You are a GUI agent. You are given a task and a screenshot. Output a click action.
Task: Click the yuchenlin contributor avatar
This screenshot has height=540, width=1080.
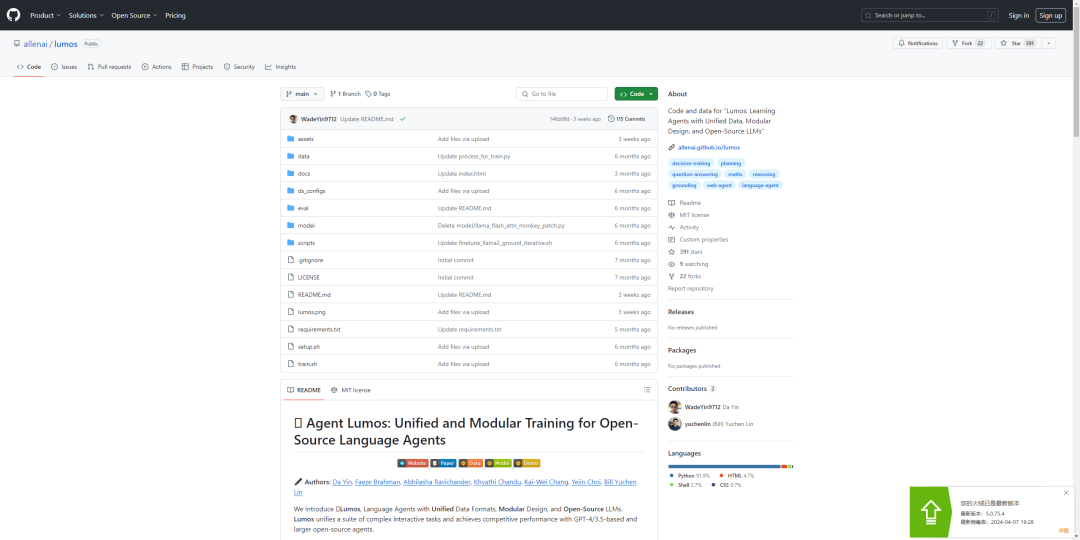675,424
